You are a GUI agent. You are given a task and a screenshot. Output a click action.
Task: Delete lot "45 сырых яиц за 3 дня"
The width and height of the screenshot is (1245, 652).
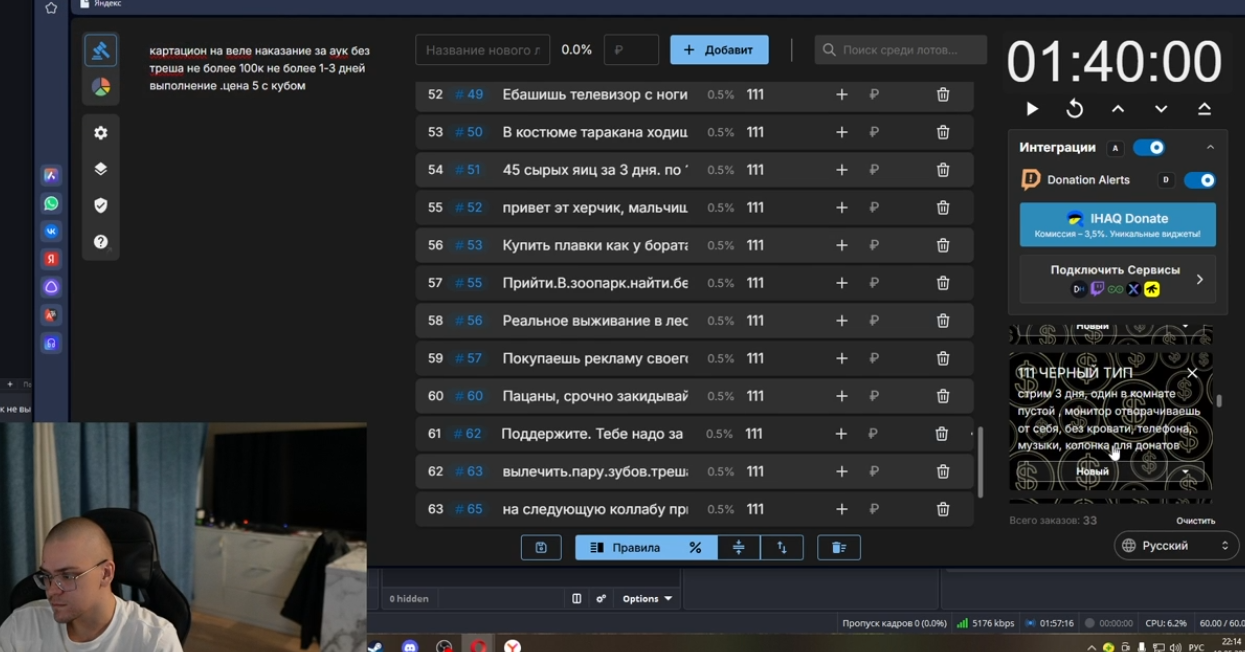[x=943, y=170]
